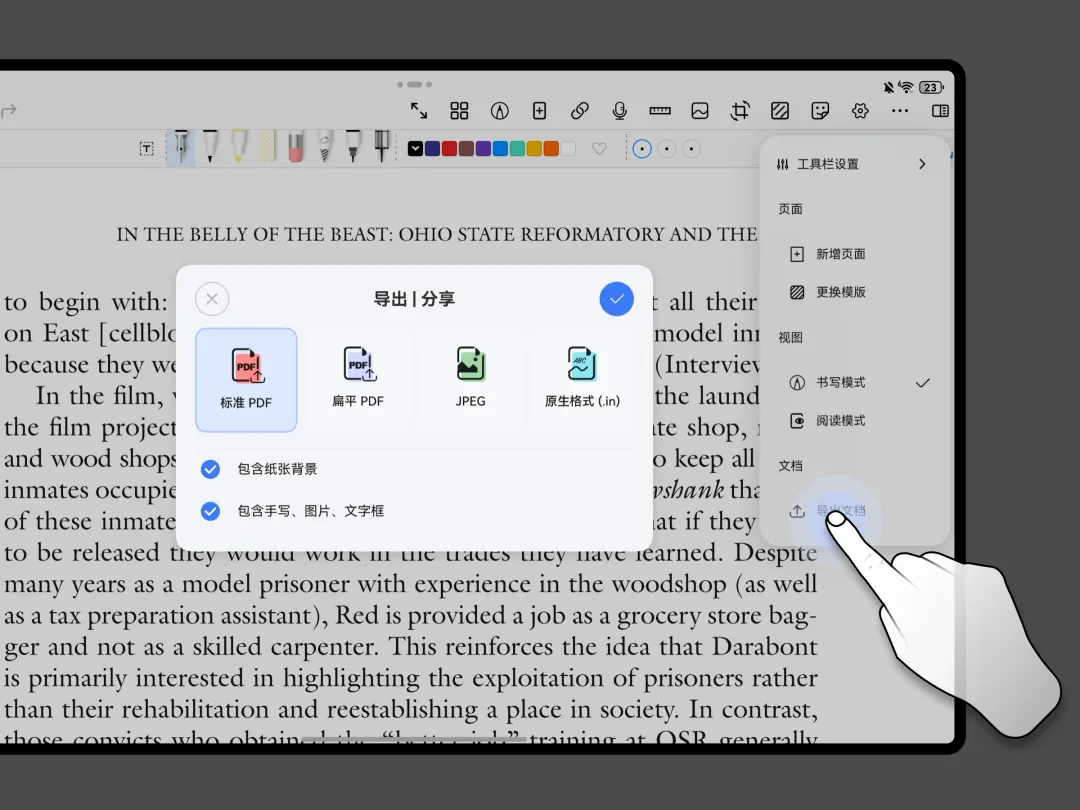
Task: Select the first highlighted stroke size circle
Action: pos(642,149)
